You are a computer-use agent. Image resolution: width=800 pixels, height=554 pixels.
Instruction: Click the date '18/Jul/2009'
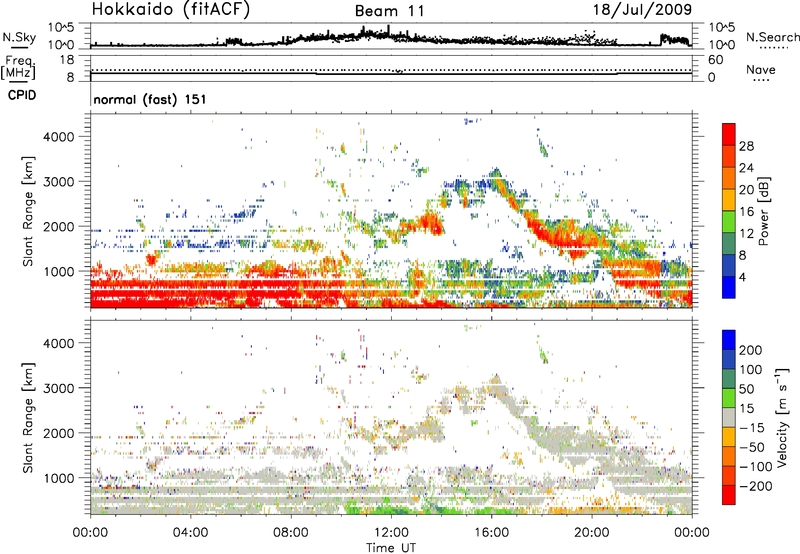(642, 9)
